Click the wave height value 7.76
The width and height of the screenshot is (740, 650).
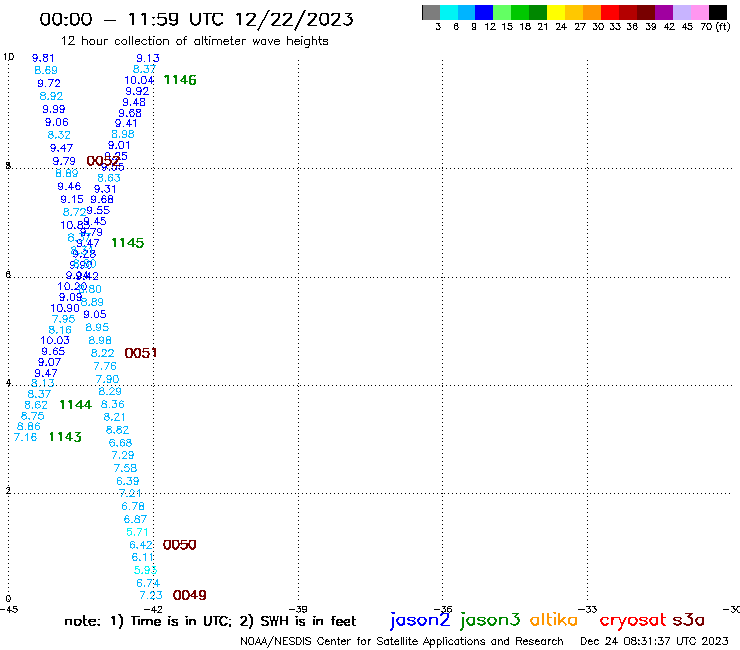point(105,366)
